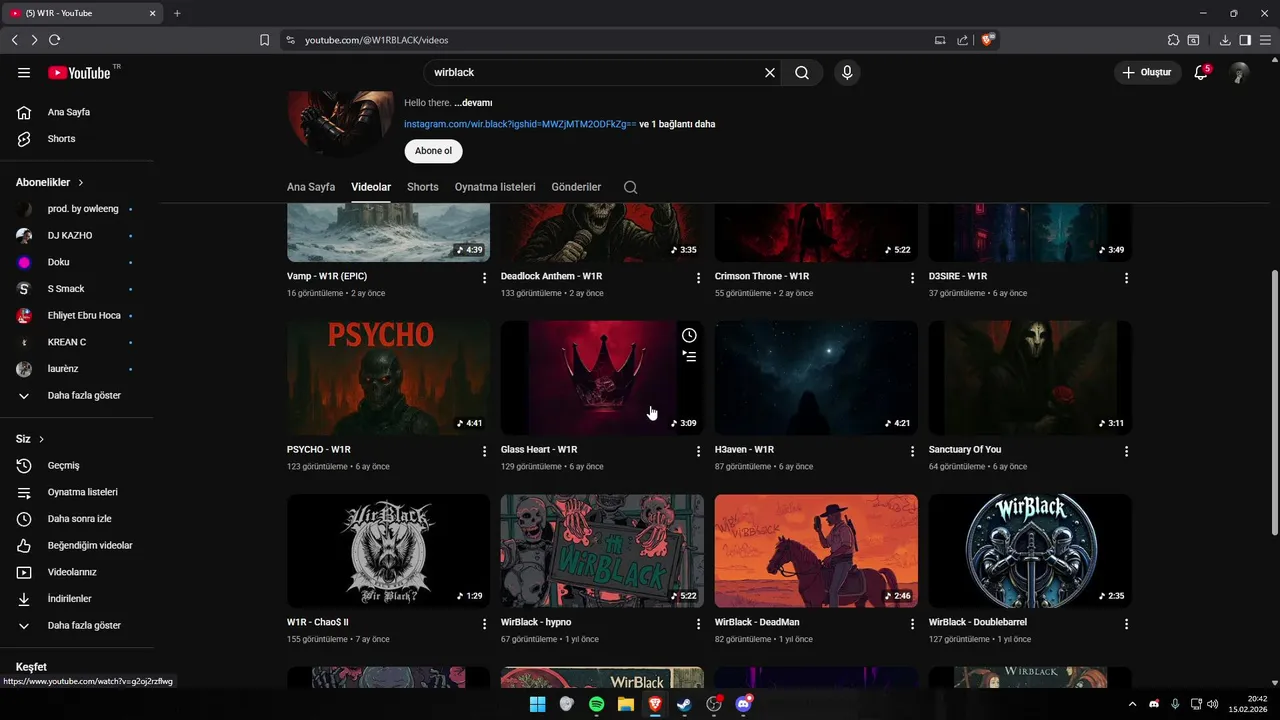Play W1R - Chao$ II thumbnail
Viewport: 1280px width, 720px height.
(388, 551)
